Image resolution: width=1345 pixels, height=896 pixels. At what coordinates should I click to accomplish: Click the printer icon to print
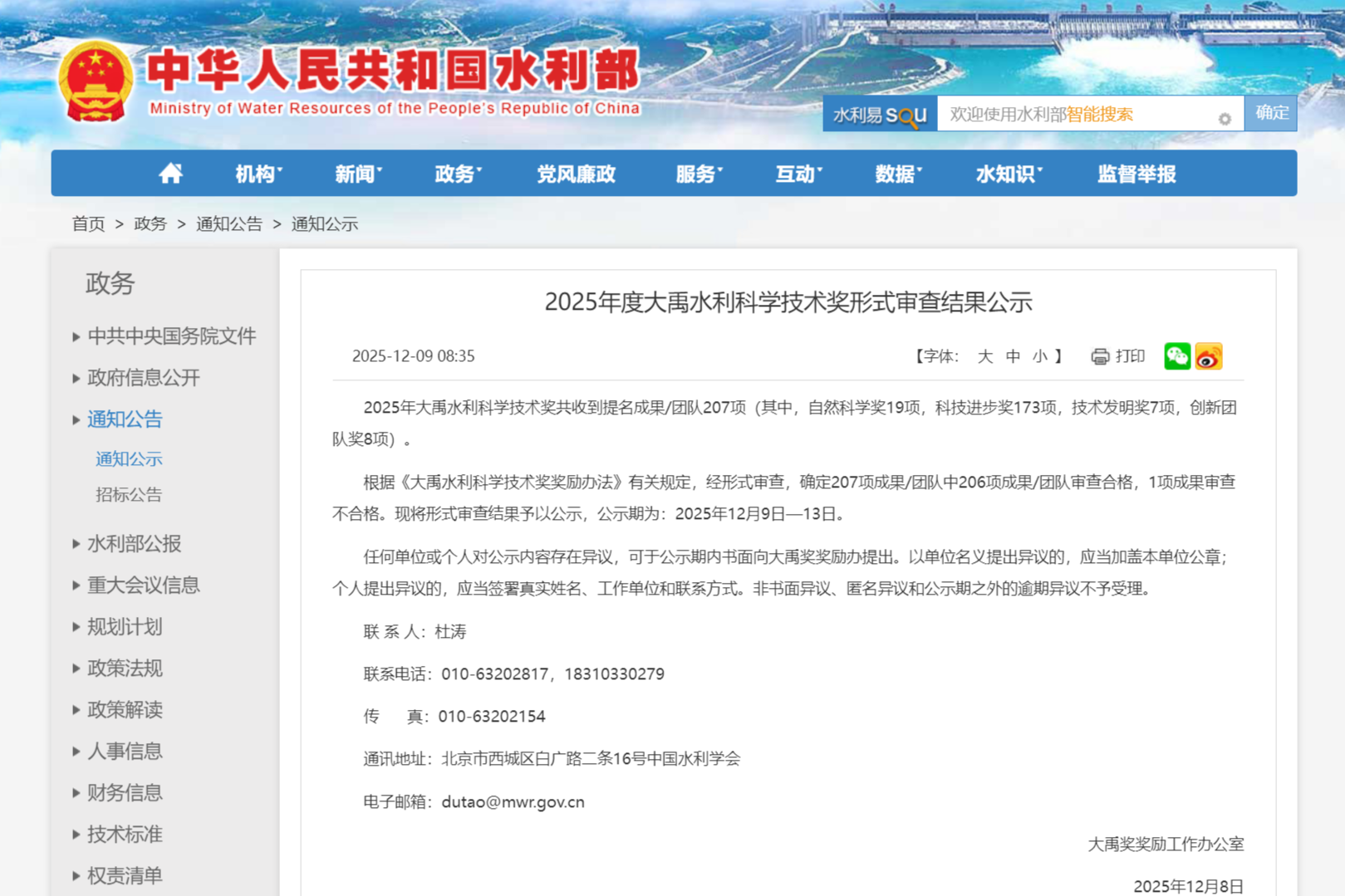1100,356
